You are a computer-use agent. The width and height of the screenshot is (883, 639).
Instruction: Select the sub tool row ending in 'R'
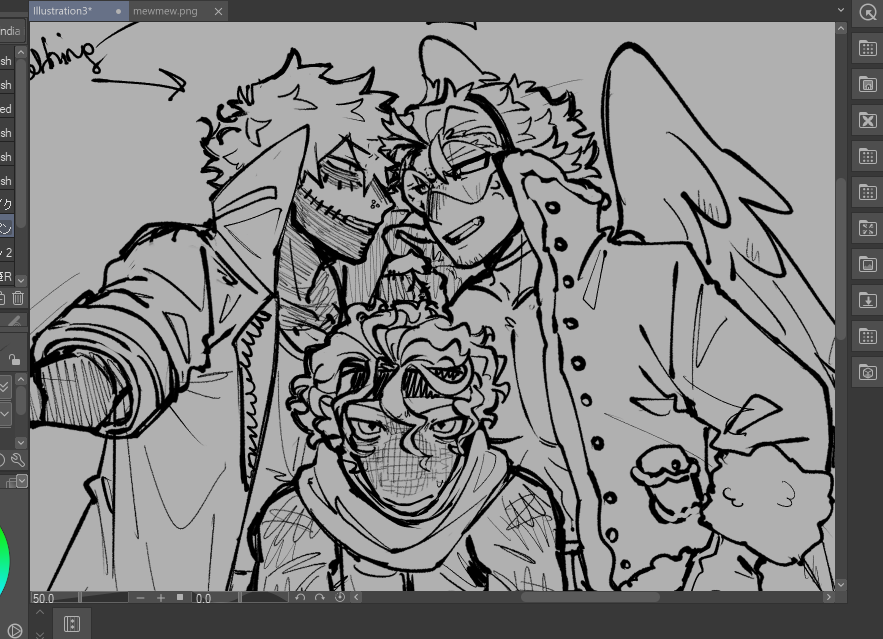pos(7,276)
